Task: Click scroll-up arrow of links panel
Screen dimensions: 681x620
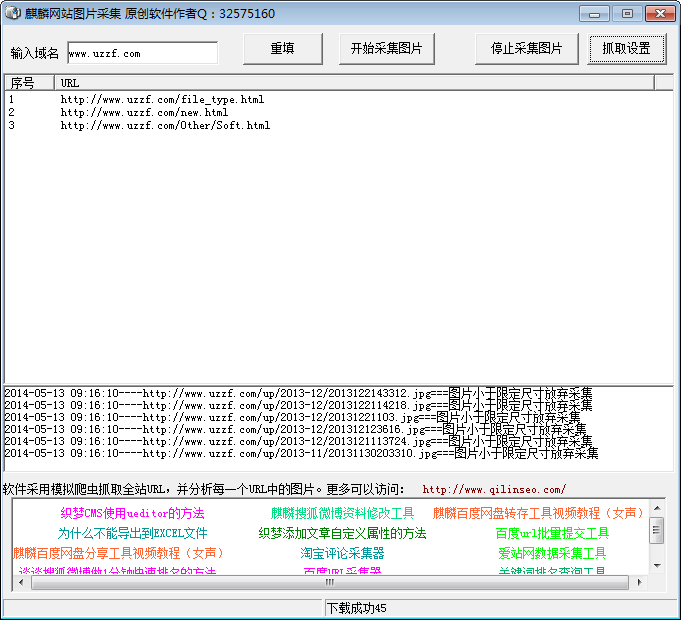Action: (657, 508)
